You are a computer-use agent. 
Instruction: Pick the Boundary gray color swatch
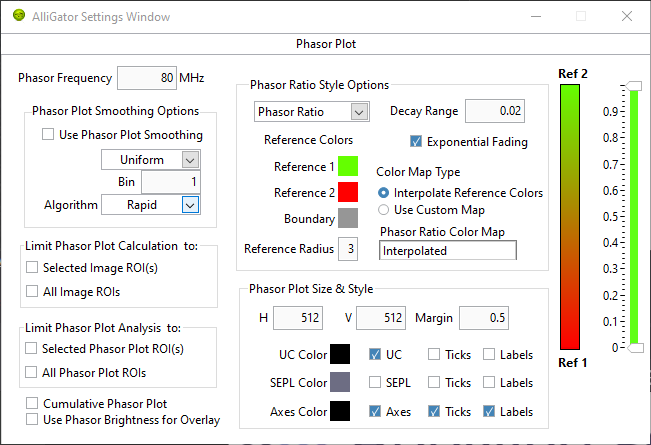(x=348, y=218)
